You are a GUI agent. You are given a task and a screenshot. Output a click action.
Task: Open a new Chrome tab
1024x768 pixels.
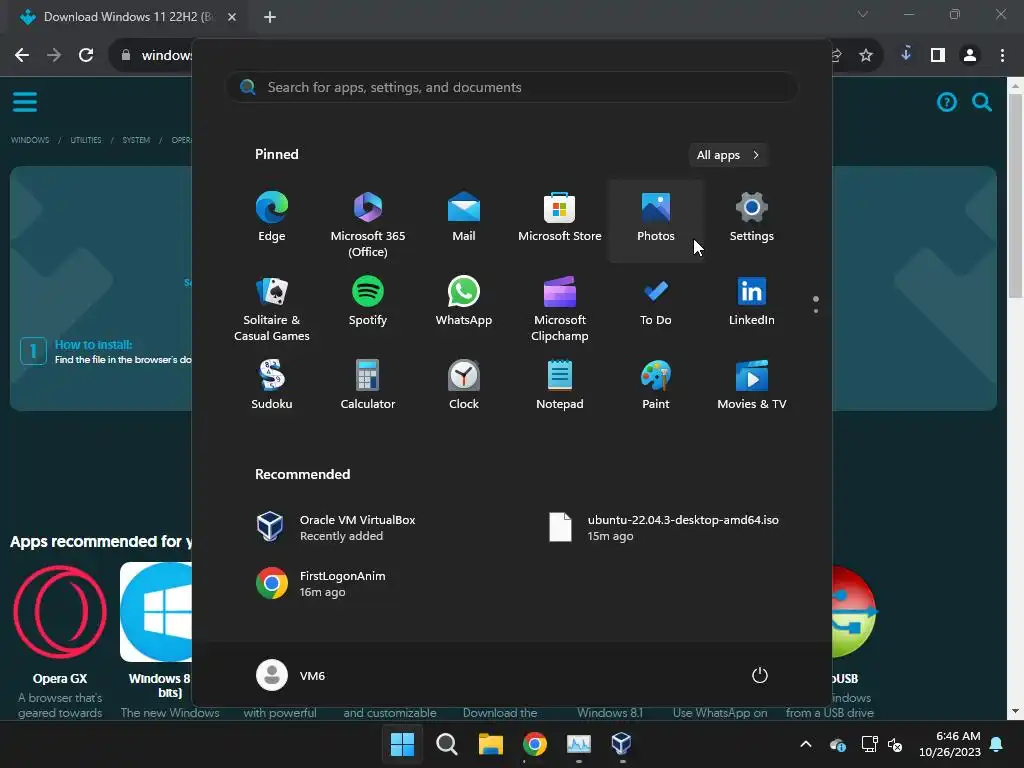[x=270, y=17]
